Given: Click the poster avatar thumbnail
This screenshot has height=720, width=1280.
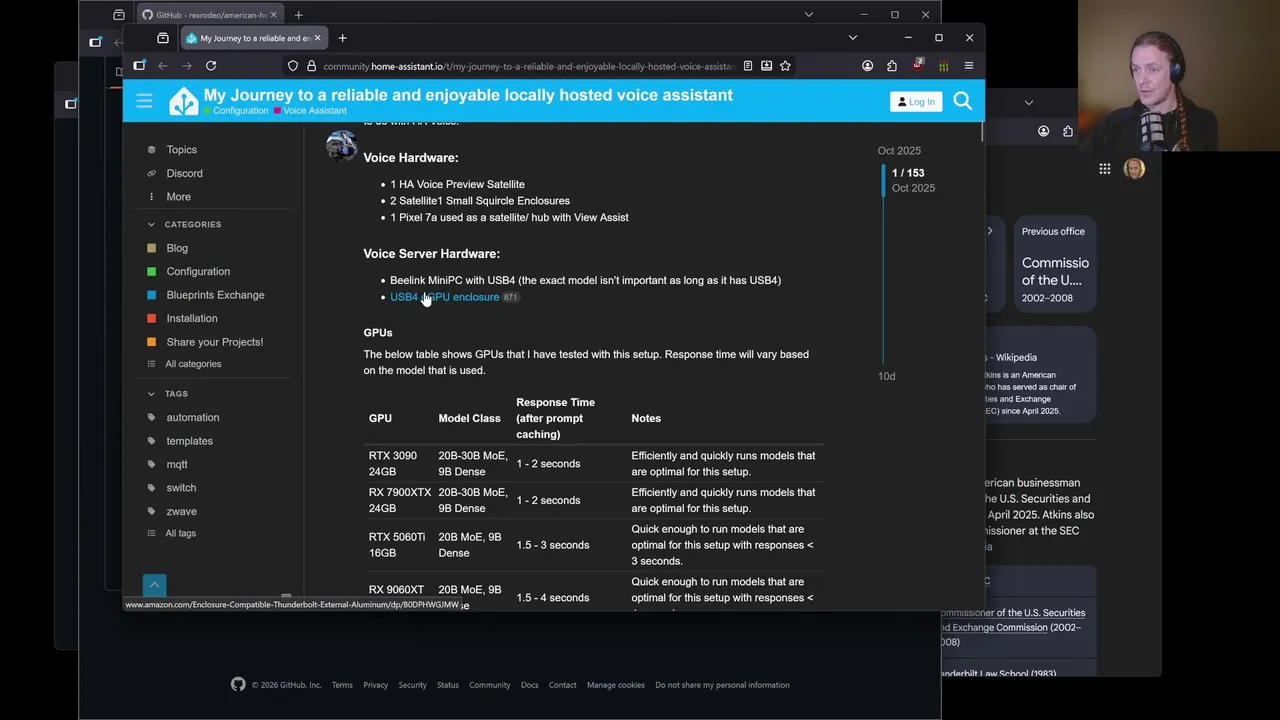Looking at the screenshot, I should click(x=341, y=146).
